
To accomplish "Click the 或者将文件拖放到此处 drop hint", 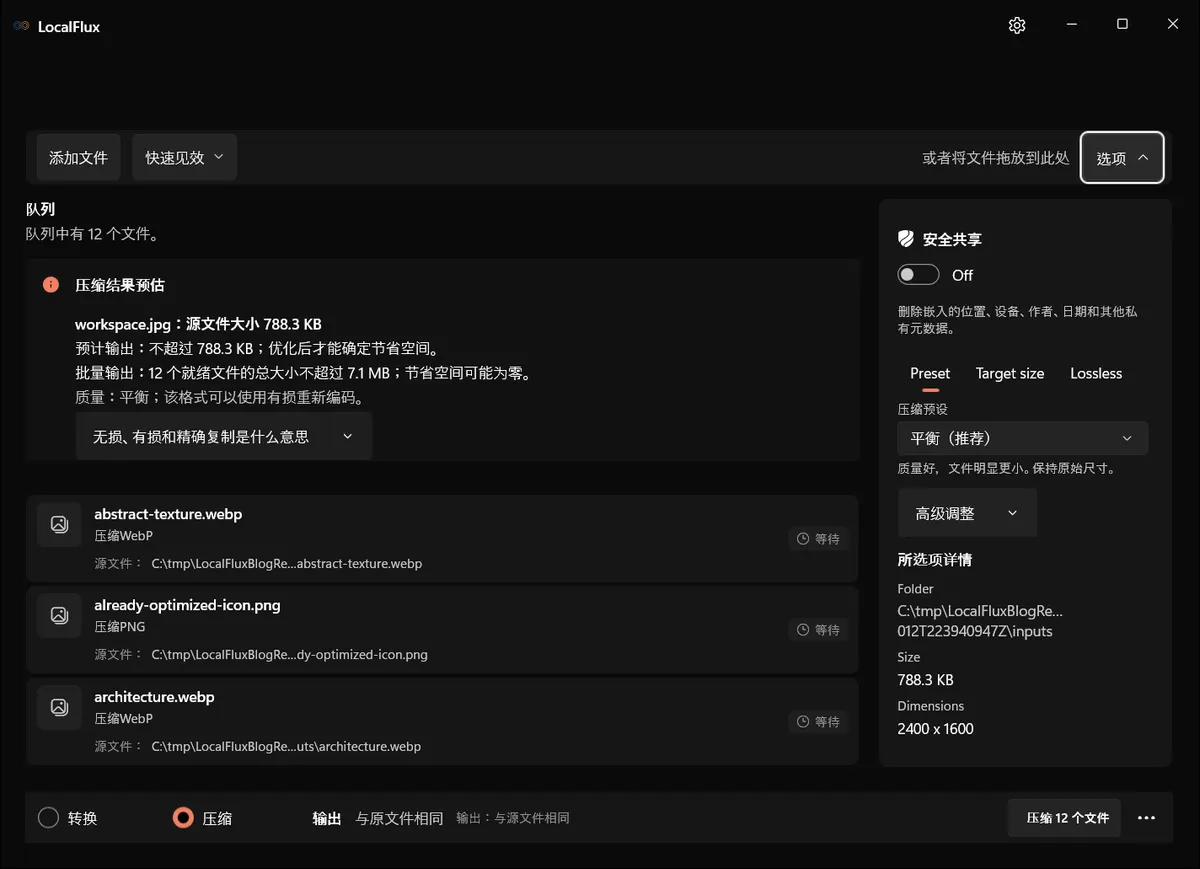I will (x=996, y=158).
